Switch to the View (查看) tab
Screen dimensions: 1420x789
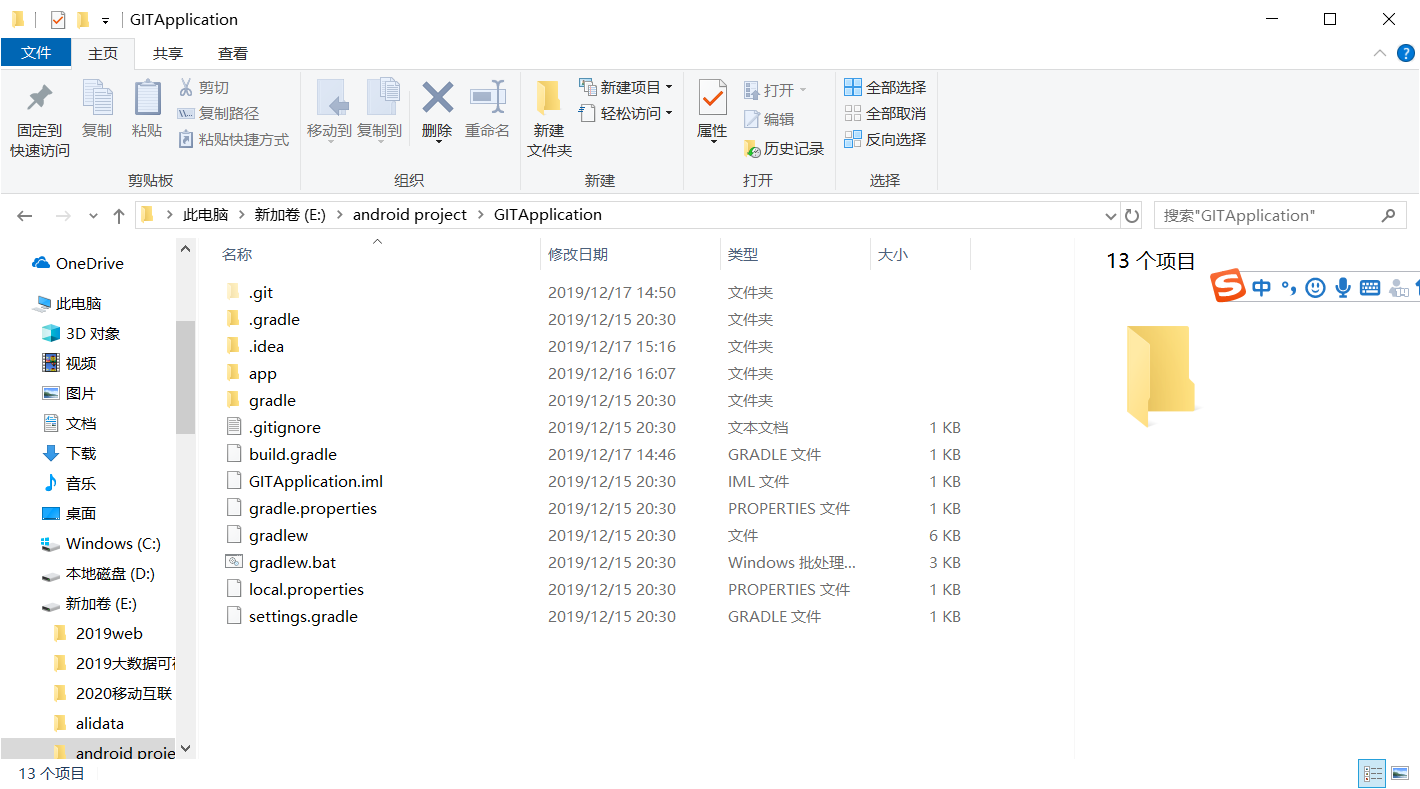coord(233,53)
